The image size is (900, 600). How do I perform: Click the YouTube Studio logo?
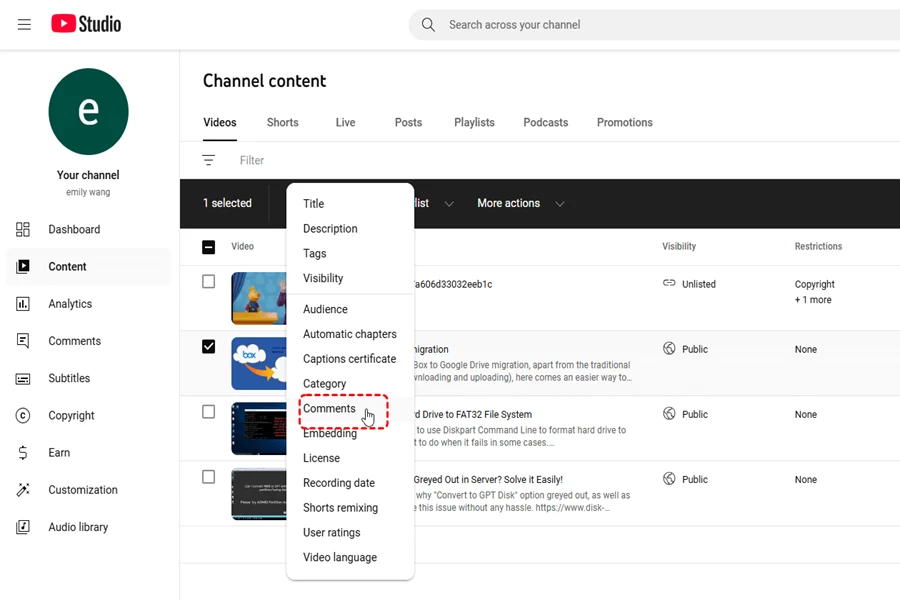click(x=86, y=24)
